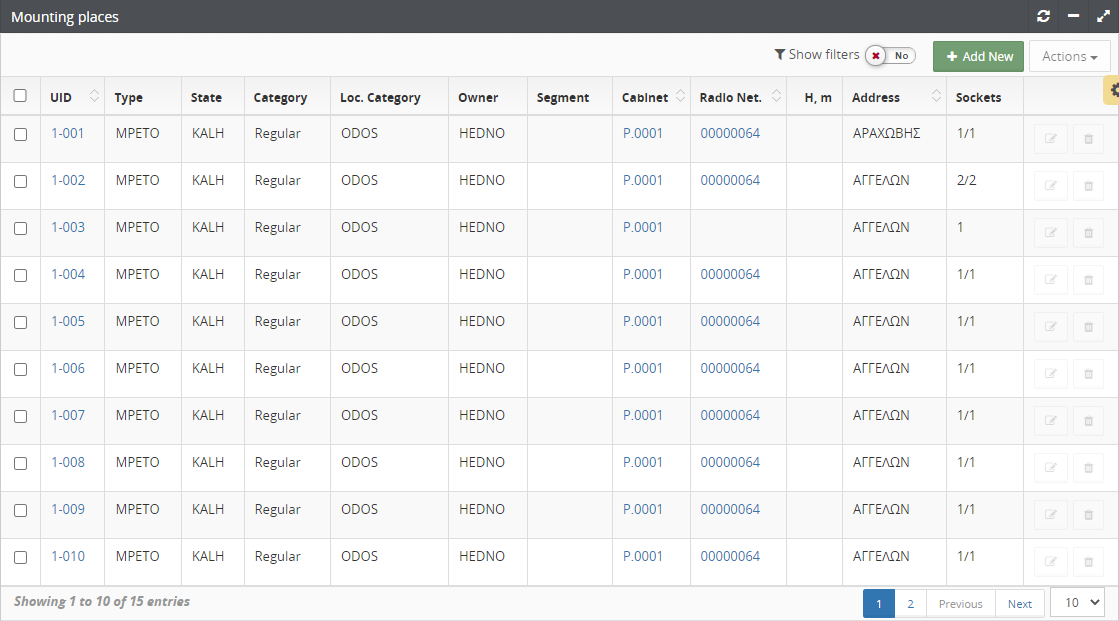1119x621 pixels.
Task: Sort by UID column using sort arrows
Action: tap(95, 96)
